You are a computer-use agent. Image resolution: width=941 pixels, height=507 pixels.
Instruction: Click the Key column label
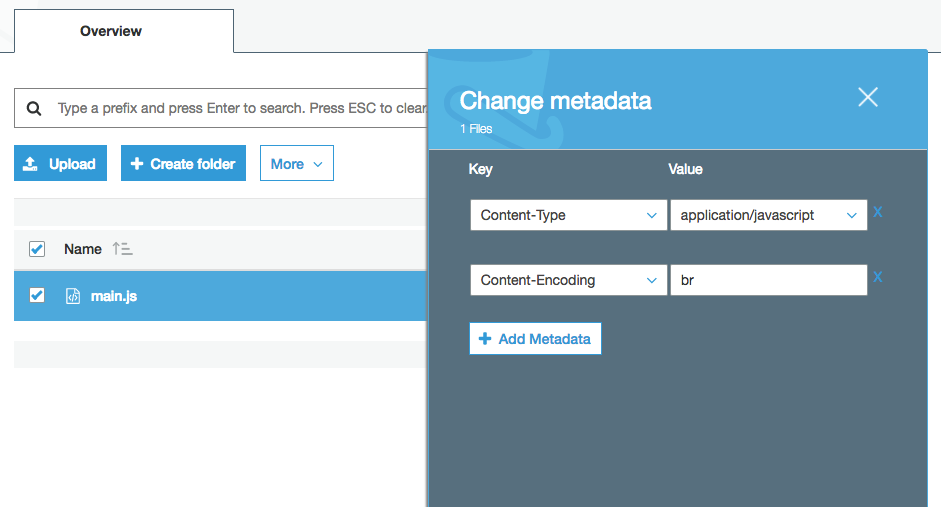tap(480, 169)
